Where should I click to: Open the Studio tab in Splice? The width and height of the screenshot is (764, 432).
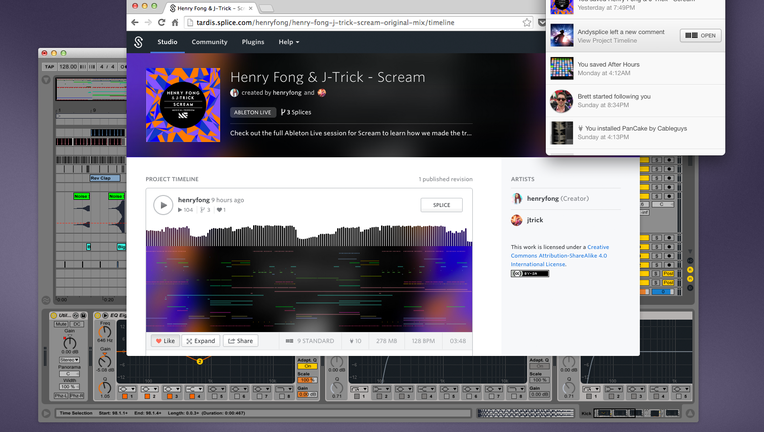167,42
